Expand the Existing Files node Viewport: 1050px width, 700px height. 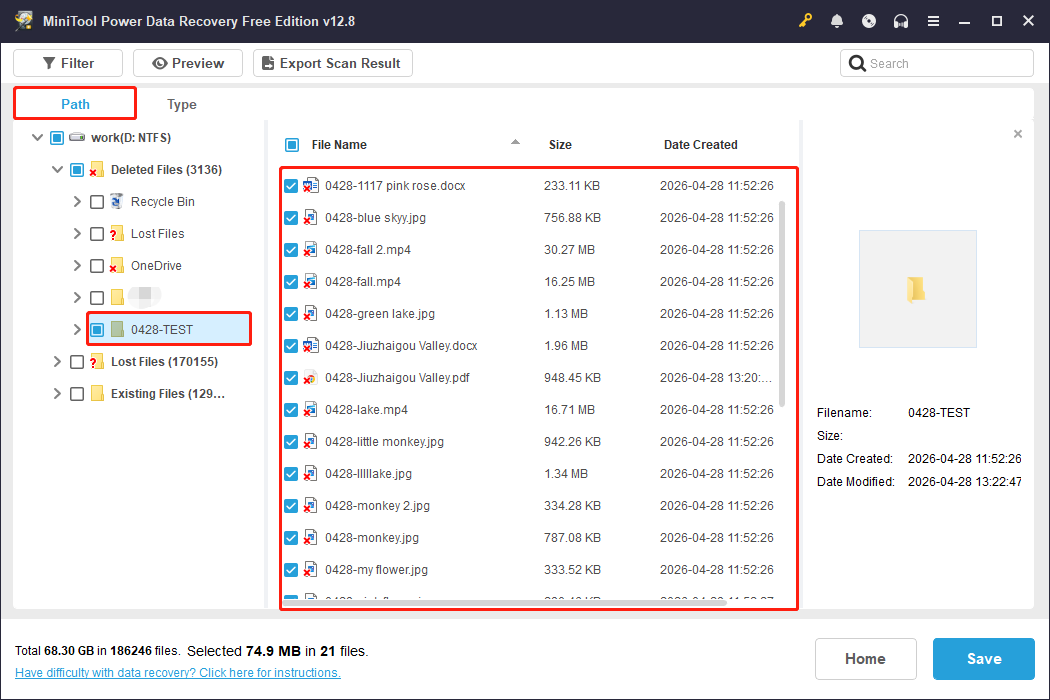click(57, 394)
